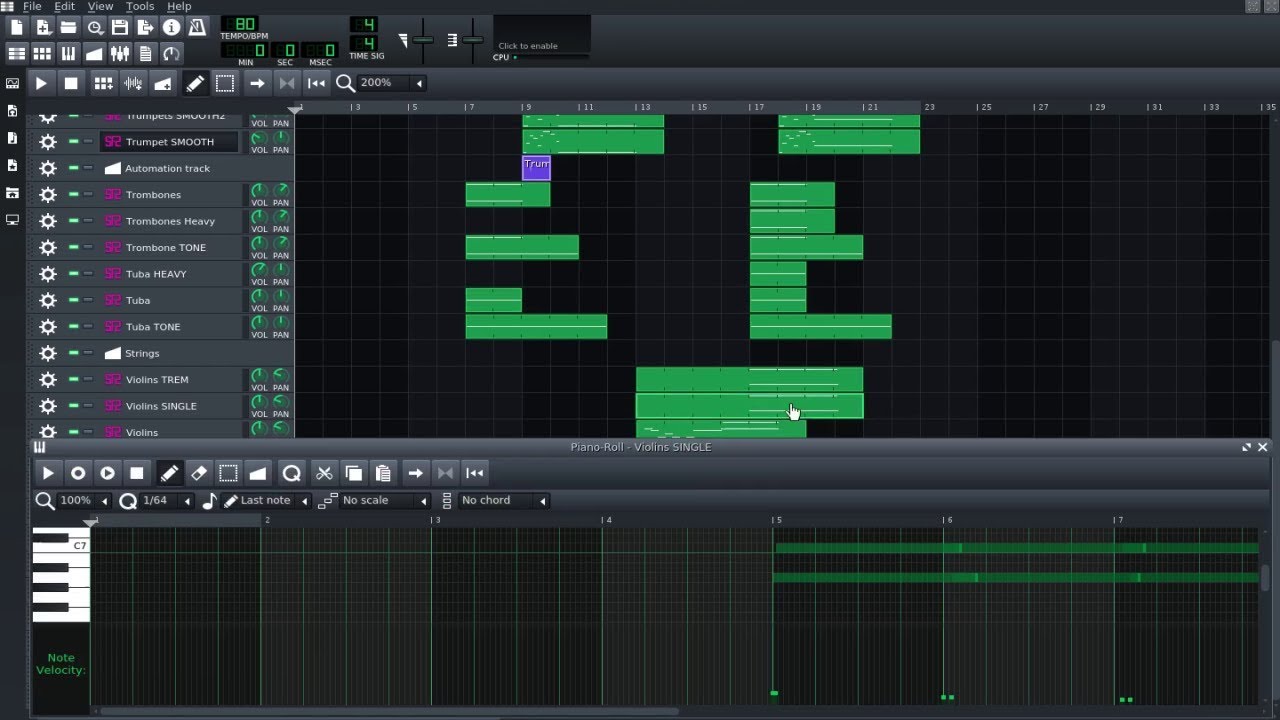Open the Trumpet SMOOTH instrument
This screenshot has height=720, width=1280.
[x=170, y=142]
